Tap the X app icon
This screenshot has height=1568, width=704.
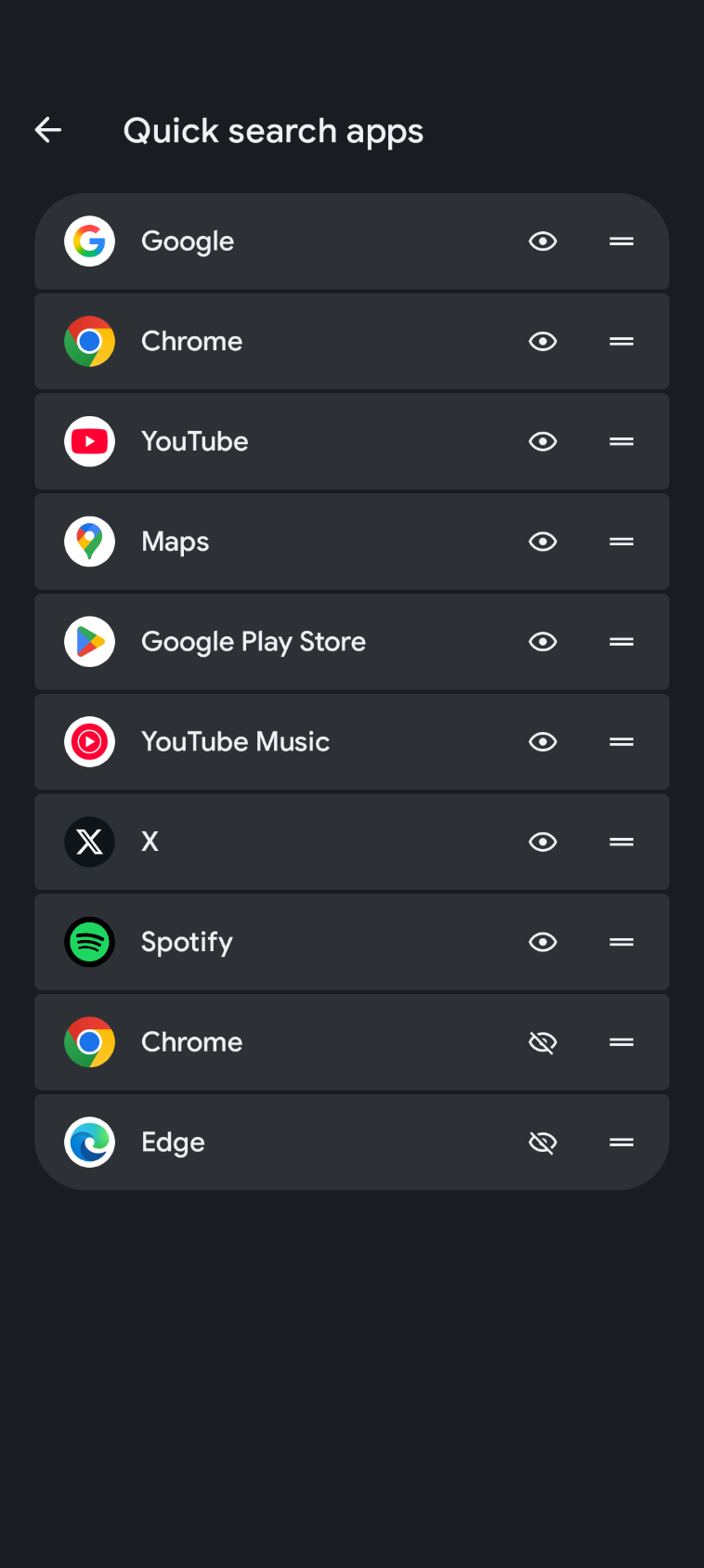[x=89, y=842]
